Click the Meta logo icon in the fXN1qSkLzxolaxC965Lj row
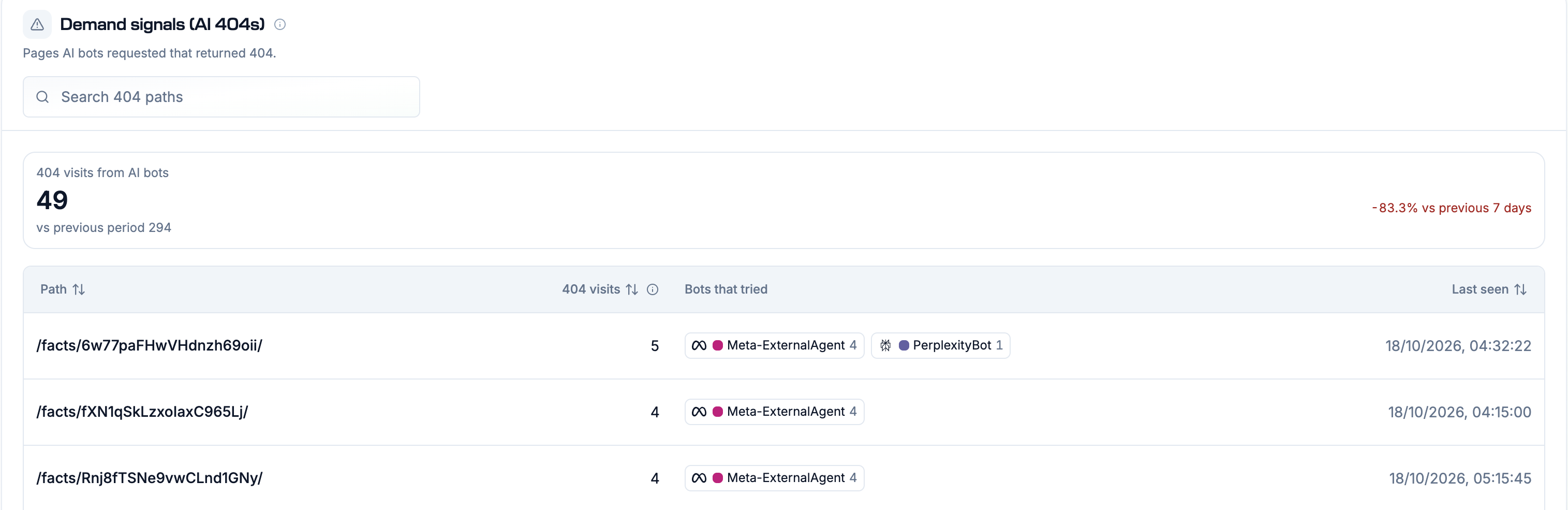 click(x=700, y=412)
